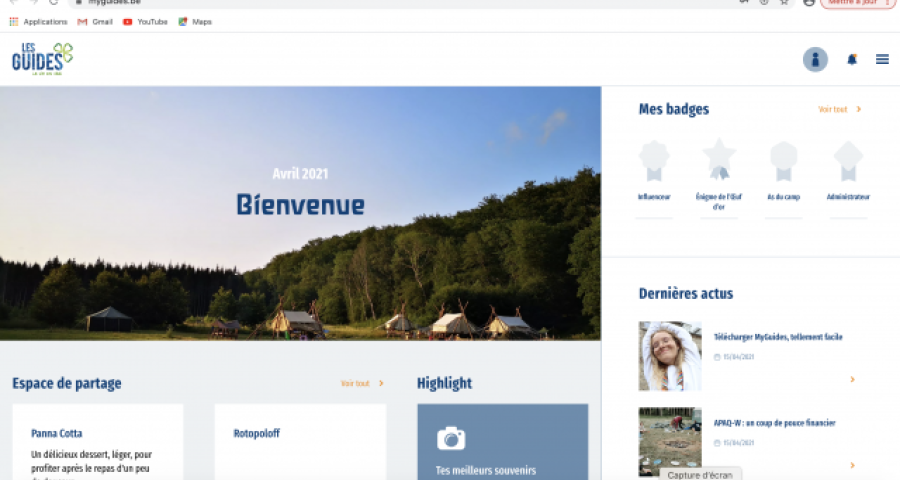Open the Applications bookmark
Screen dimensions: 900x480
(x=38, y=22)
